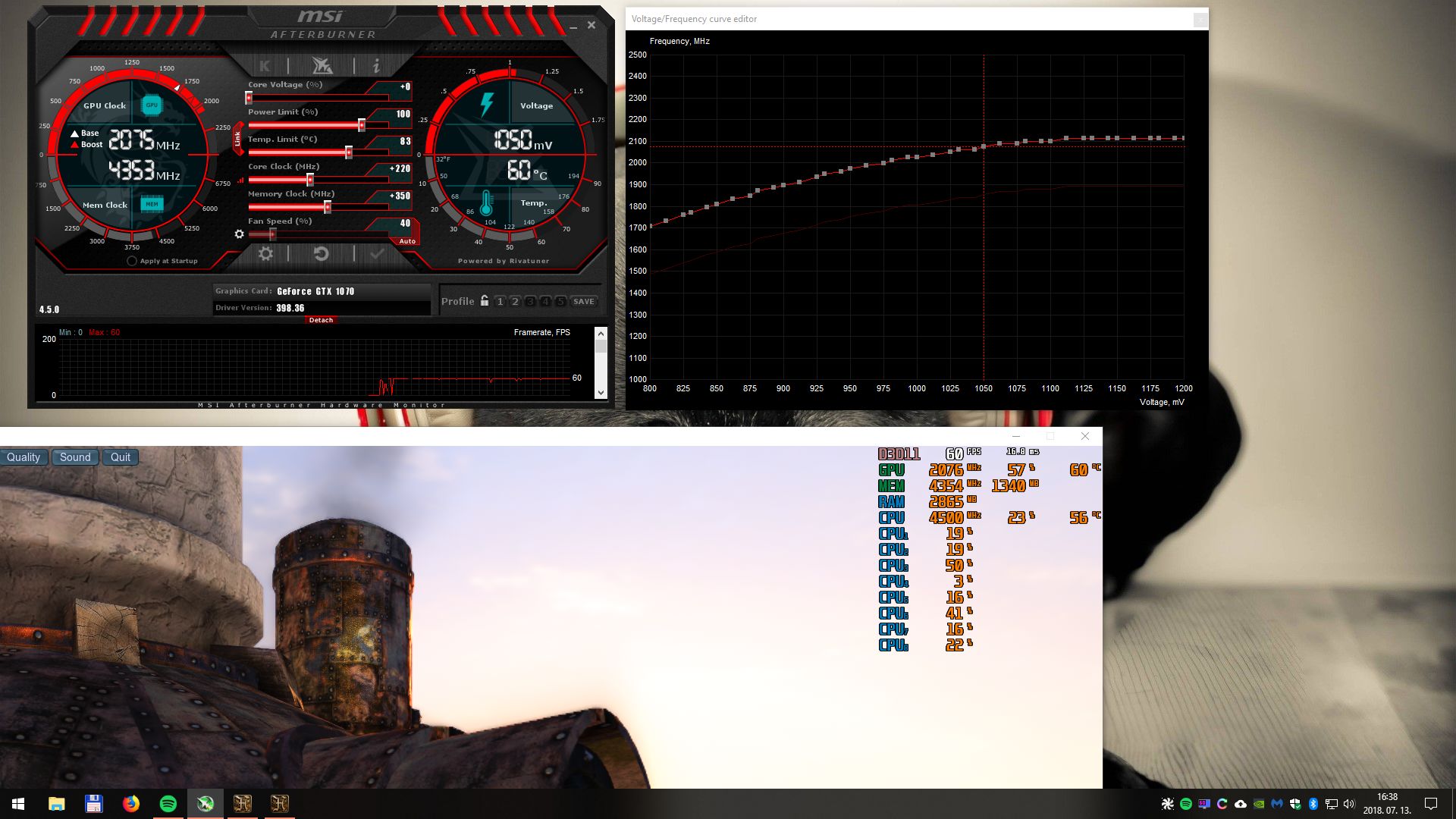Open Afterburner settings gear icon
Image resolution: width=1456 pixels, height=819 pixels.
coord(265,254)
